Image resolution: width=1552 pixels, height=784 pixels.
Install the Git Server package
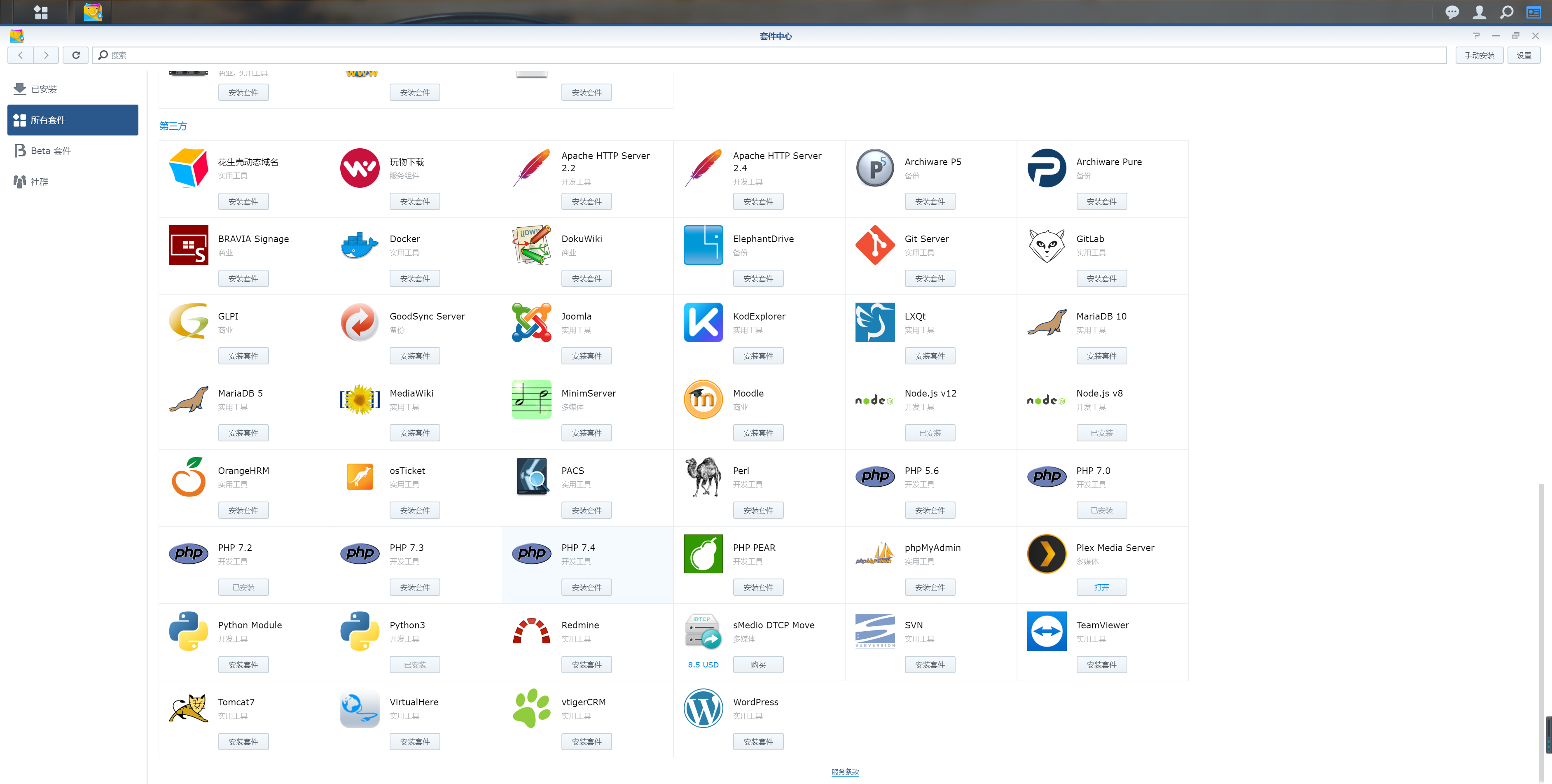pyautogui.click(x=930, y=278)
